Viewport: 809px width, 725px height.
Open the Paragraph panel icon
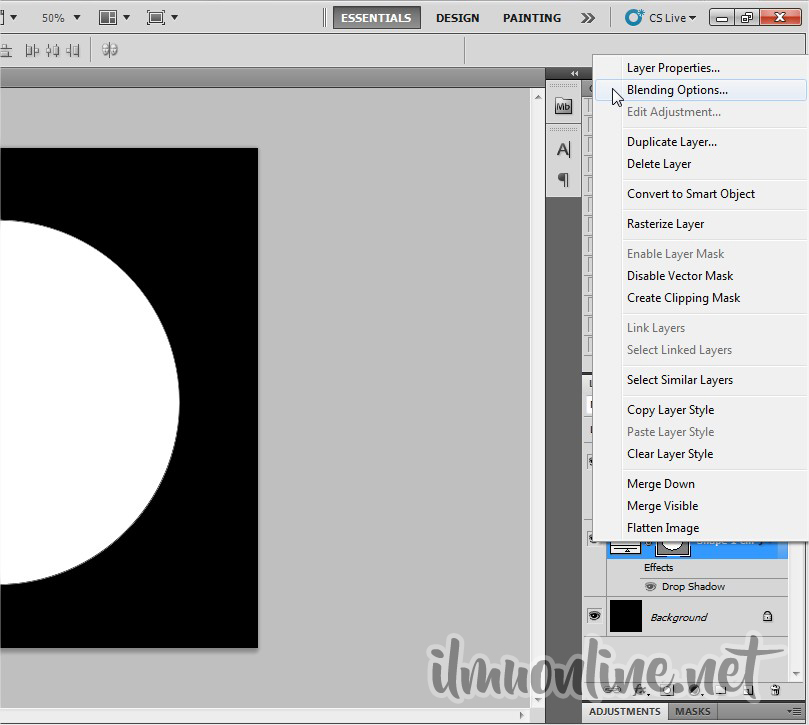(563, 180)
